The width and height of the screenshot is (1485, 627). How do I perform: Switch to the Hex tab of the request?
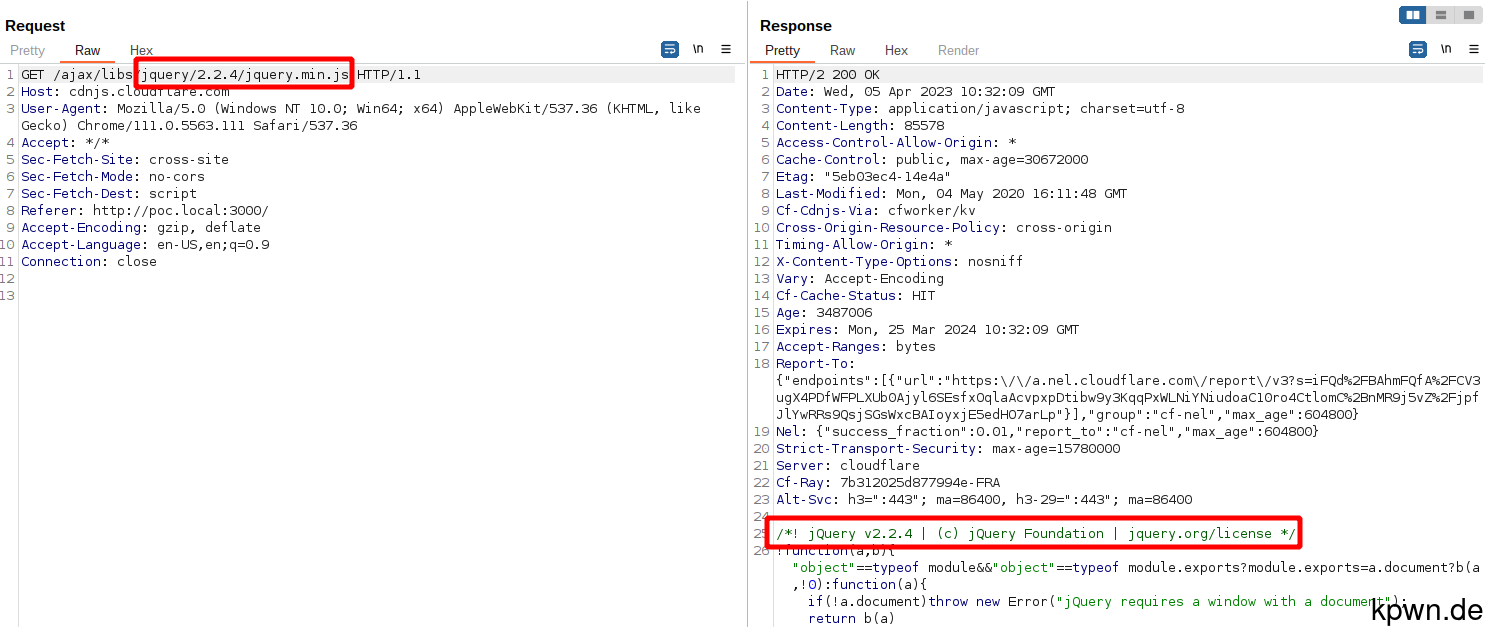tap(141, 50)
